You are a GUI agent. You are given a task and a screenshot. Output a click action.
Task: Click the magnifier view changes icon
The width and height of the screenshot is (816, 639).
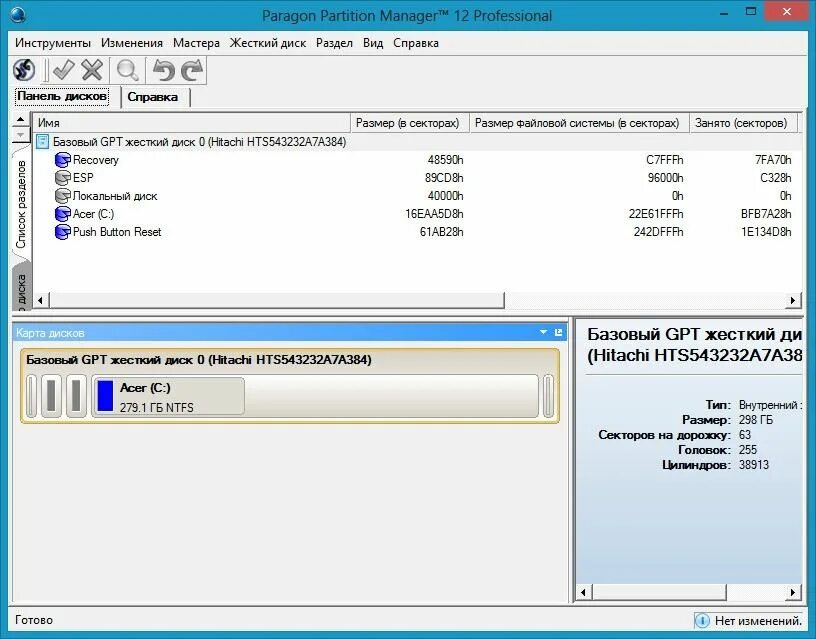click(128, 70)
